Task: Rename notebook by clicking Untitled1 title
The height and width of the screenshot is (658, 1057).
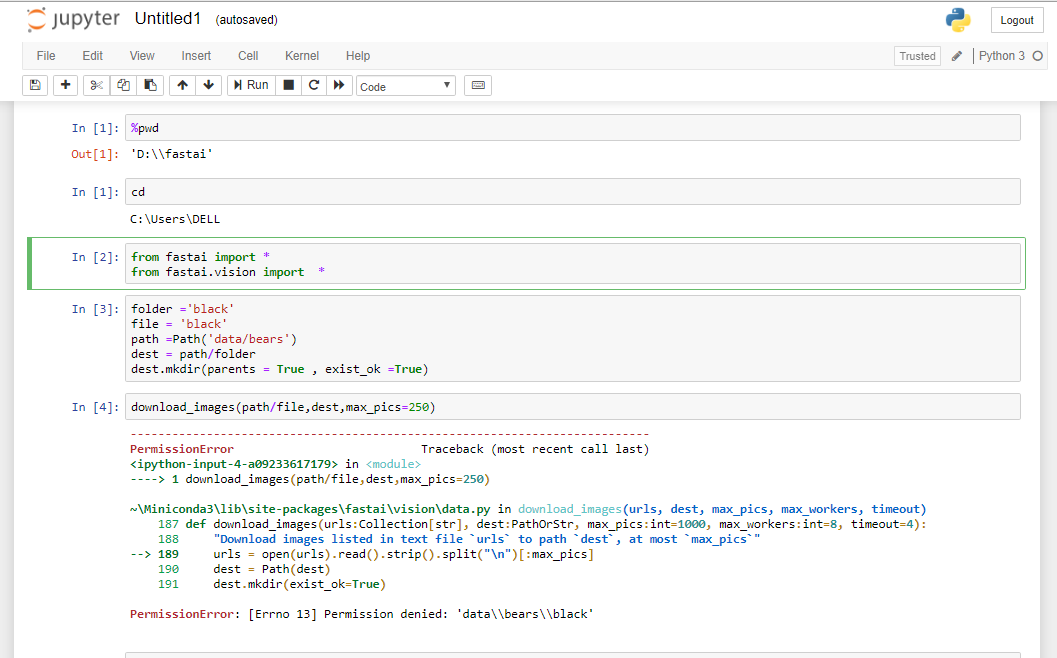Action: tap(168, 19)
